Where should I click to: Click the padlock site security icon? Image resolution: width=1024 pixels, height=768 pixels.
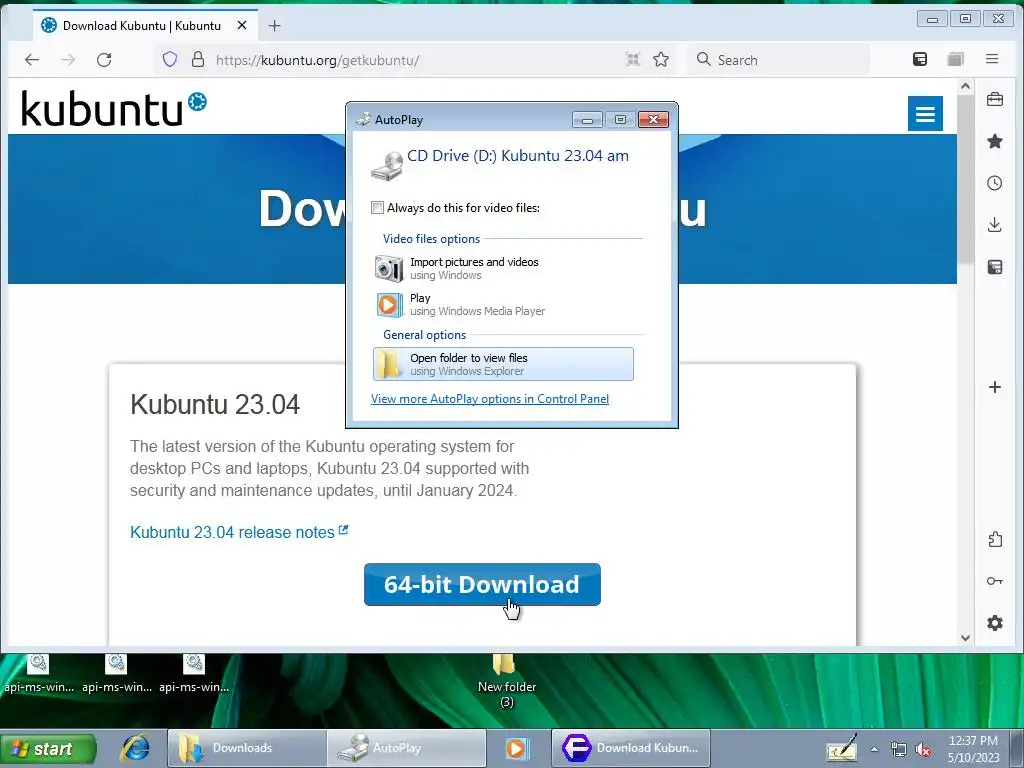198,59
